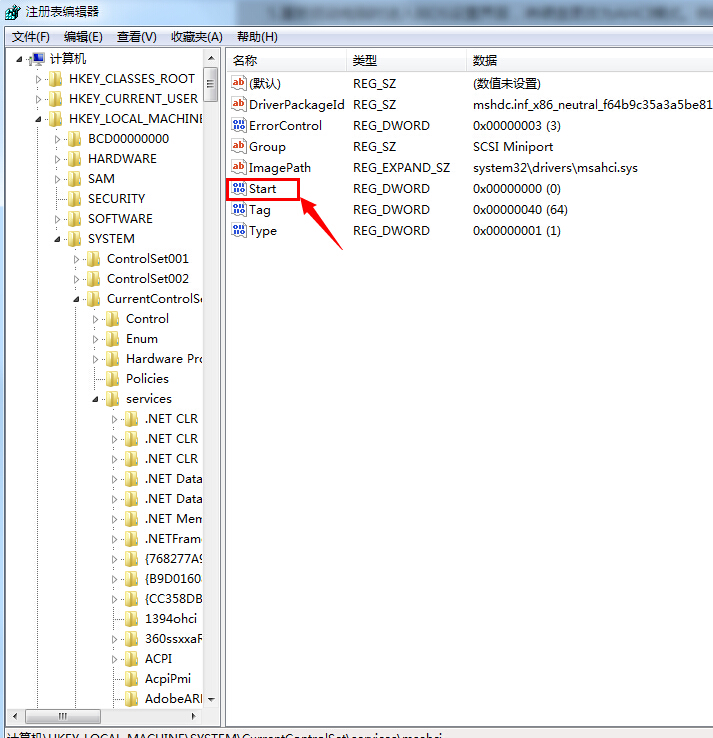Select the AcpiPmi key
The image size is (713, 738).
(168, 679)
